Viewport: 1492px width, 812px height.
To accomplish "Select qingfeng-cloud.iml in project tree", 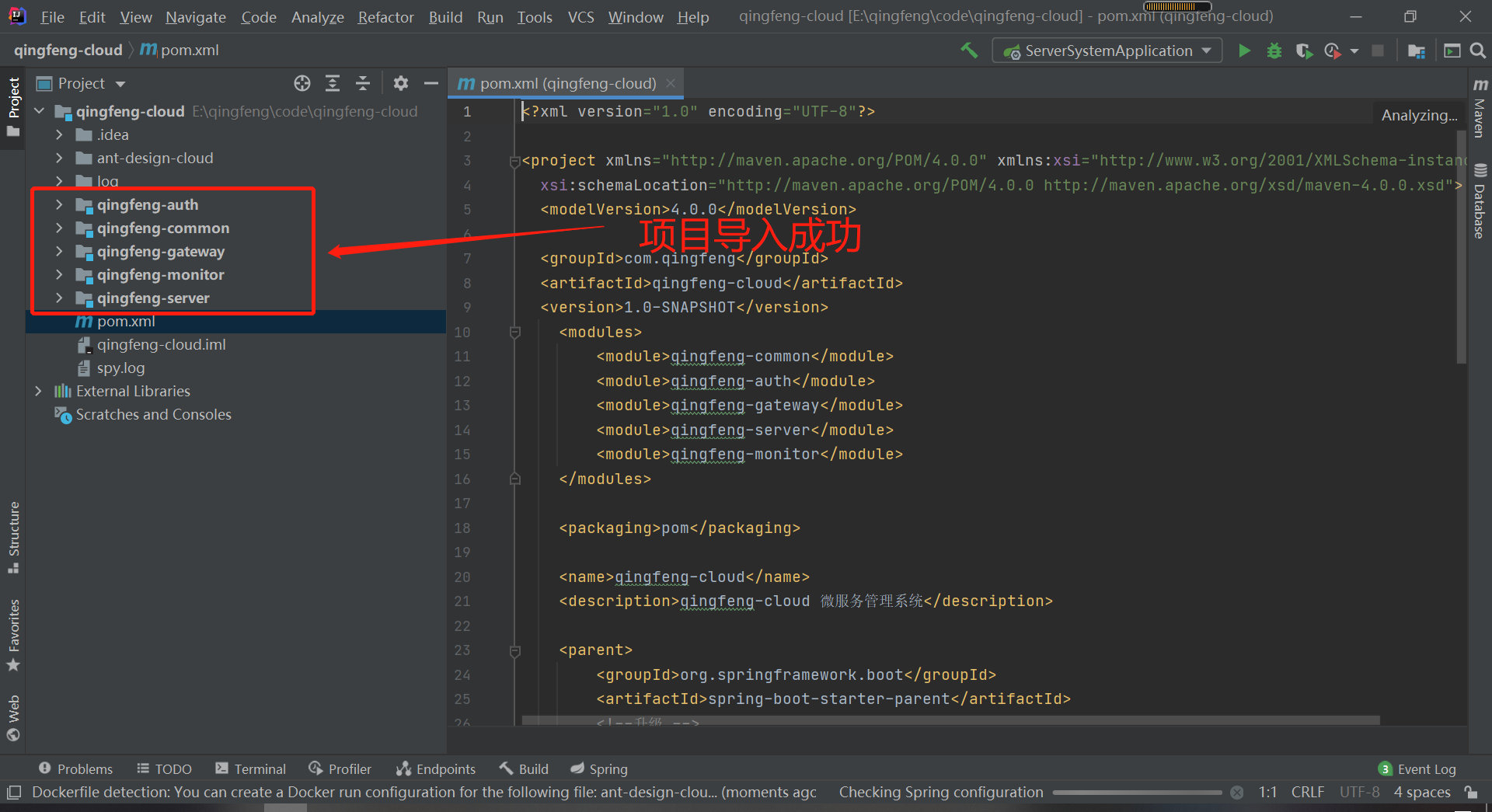I will (161, 344).
